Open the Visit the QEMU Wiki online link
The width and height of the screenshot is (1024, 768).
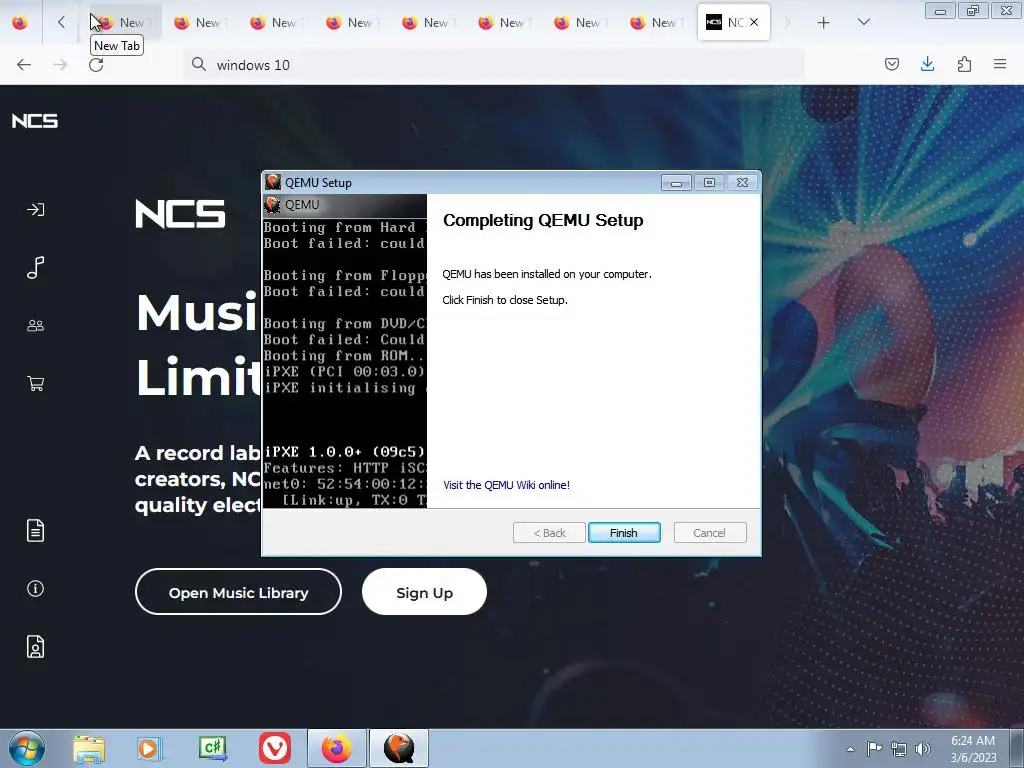coord(506,485)
